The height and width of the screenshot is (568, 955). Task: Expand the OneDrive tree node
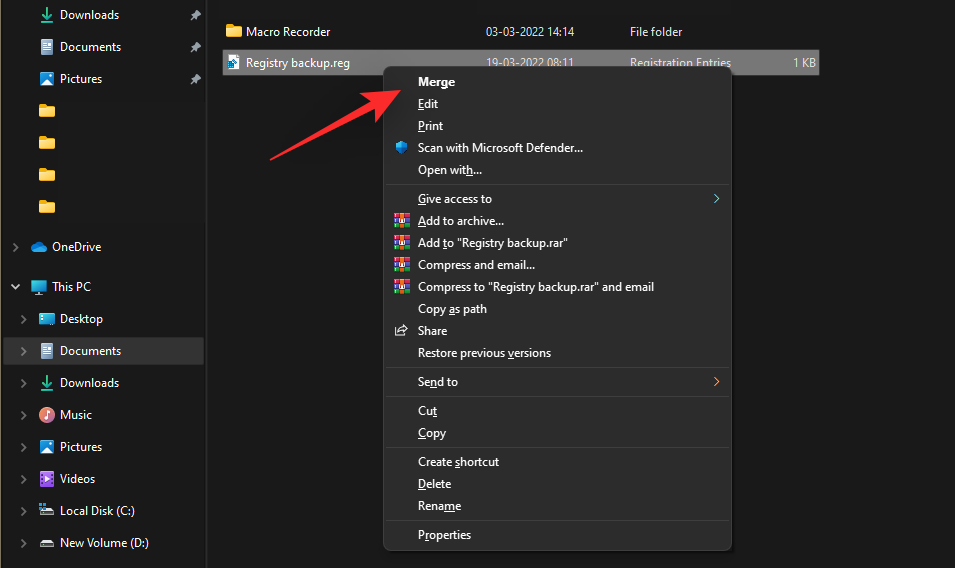click(15, 247)
